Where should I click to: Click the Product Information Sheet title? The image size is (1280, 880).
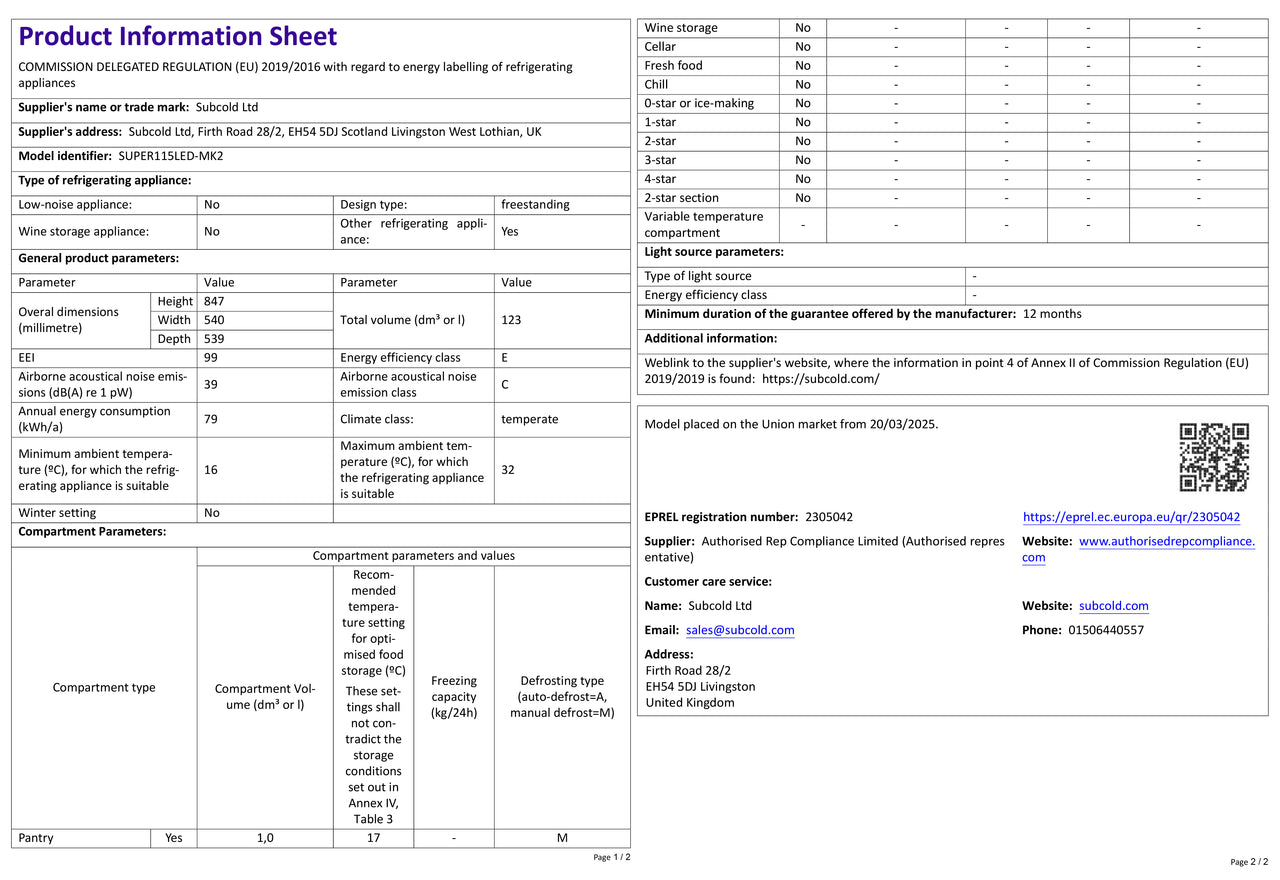coord(178,37)
